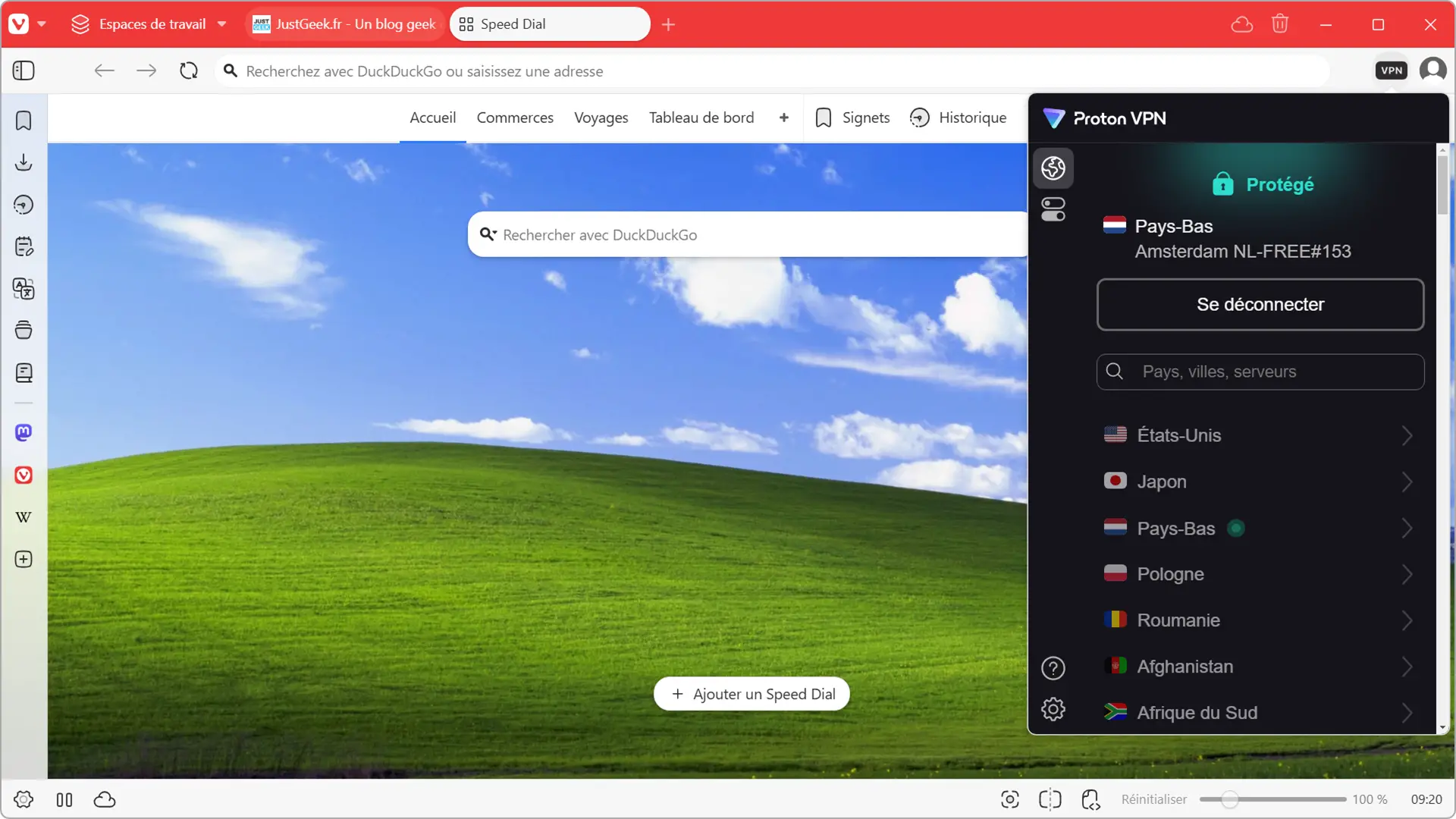Toggle page tiling in status bar
The image size is (1456, 819).
tap(1050, 799)
